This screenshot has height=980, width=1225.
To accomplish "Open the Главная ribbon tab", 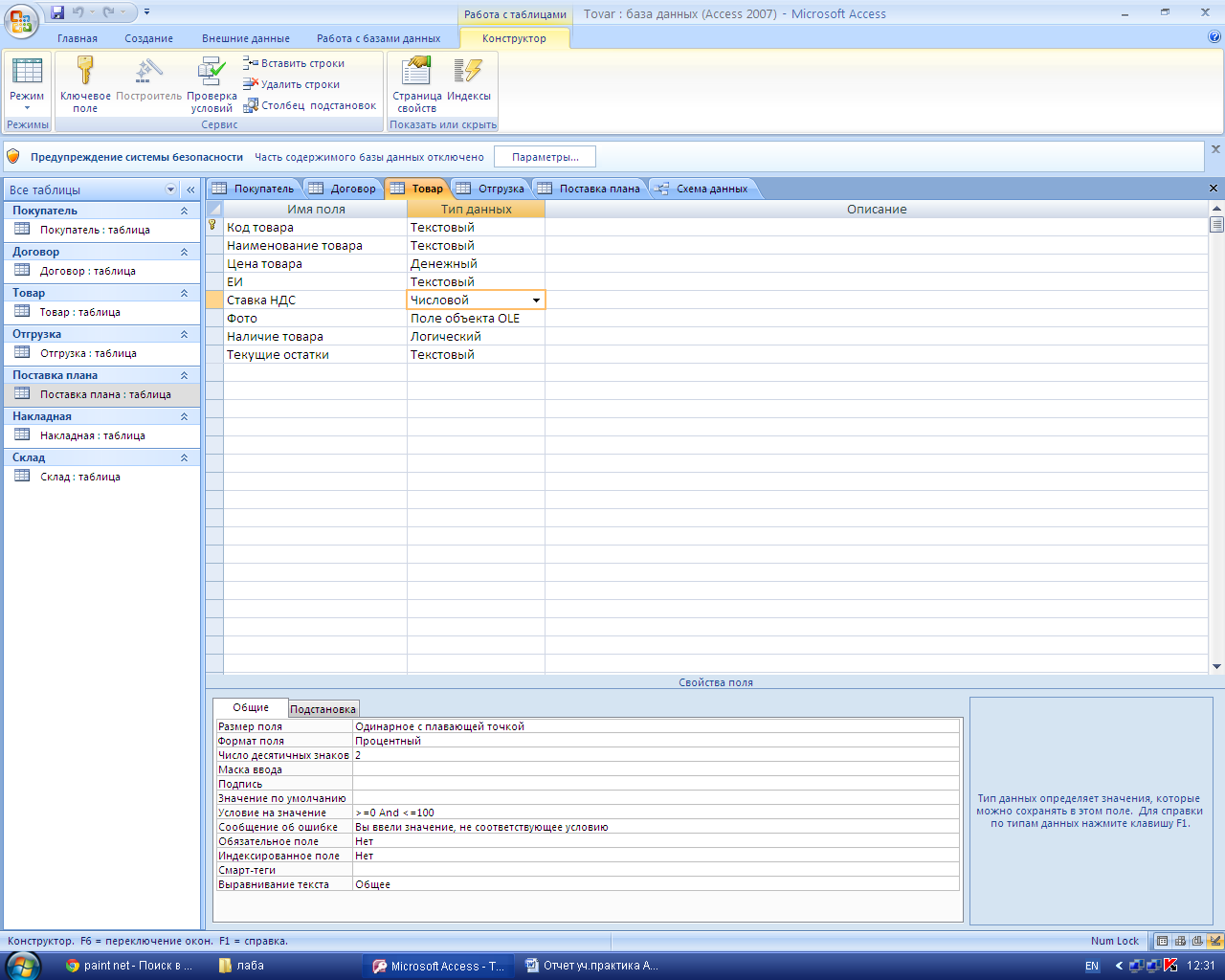I will coord(78,38).
